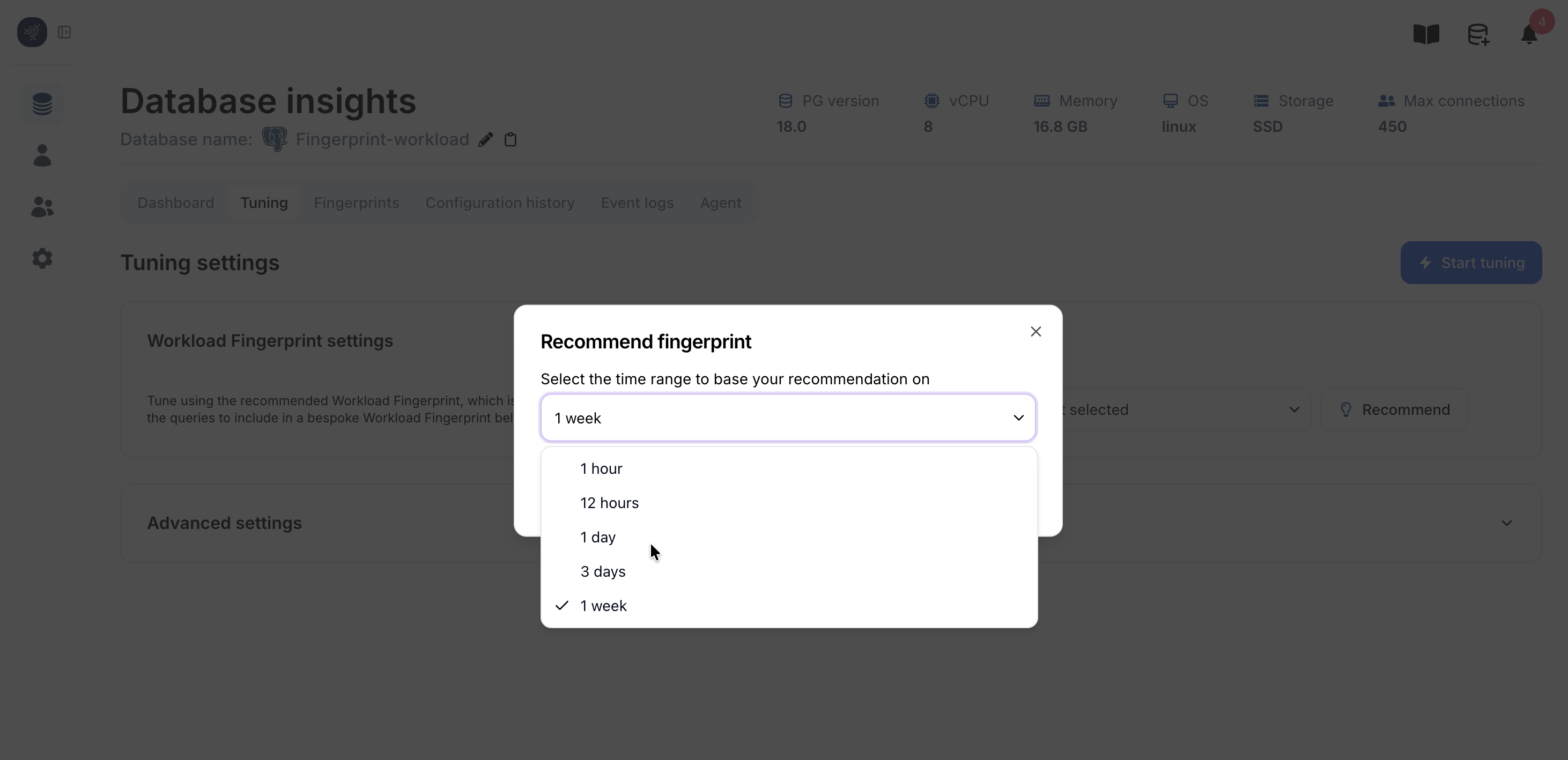Open the team members sidebar icon
1568x760 pixels.
42,207
